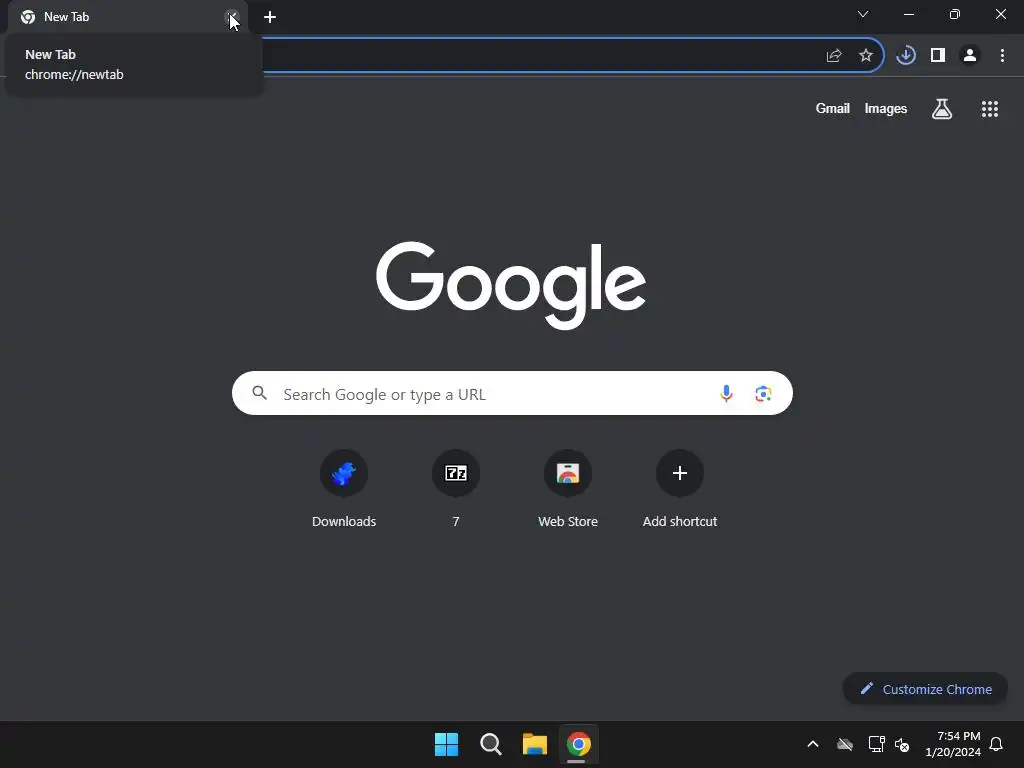
Task: Open Google apps grid icon
Action: (990, 108)
